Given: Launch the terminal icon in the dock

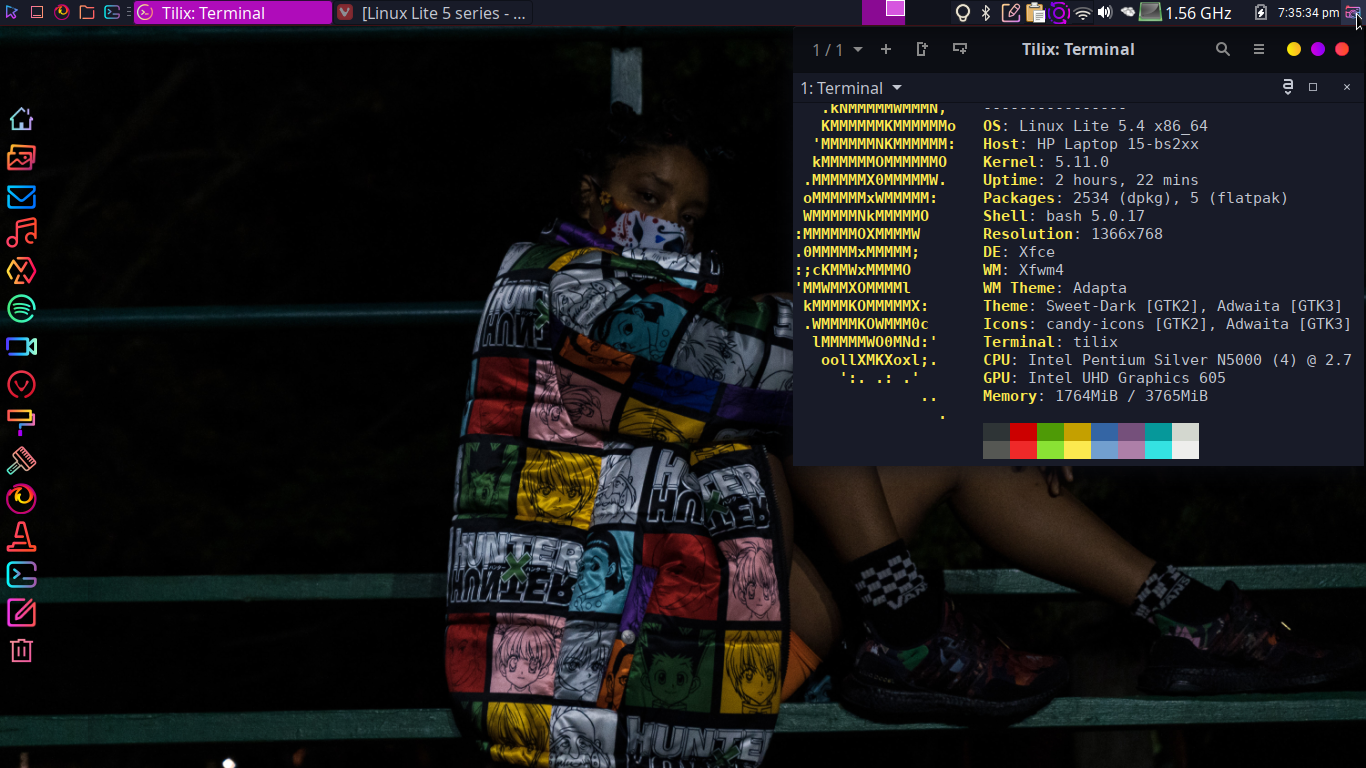Looking at the screenshot, I should click(x=22, y=574).
